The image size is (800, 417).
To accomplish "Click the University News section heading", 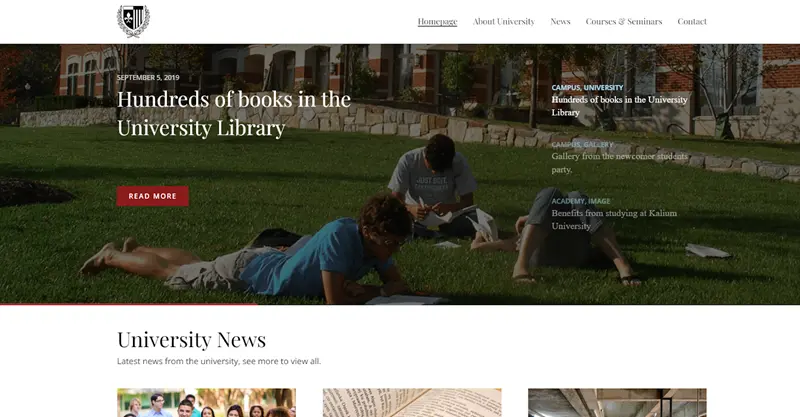I will [x=191, y=340].
